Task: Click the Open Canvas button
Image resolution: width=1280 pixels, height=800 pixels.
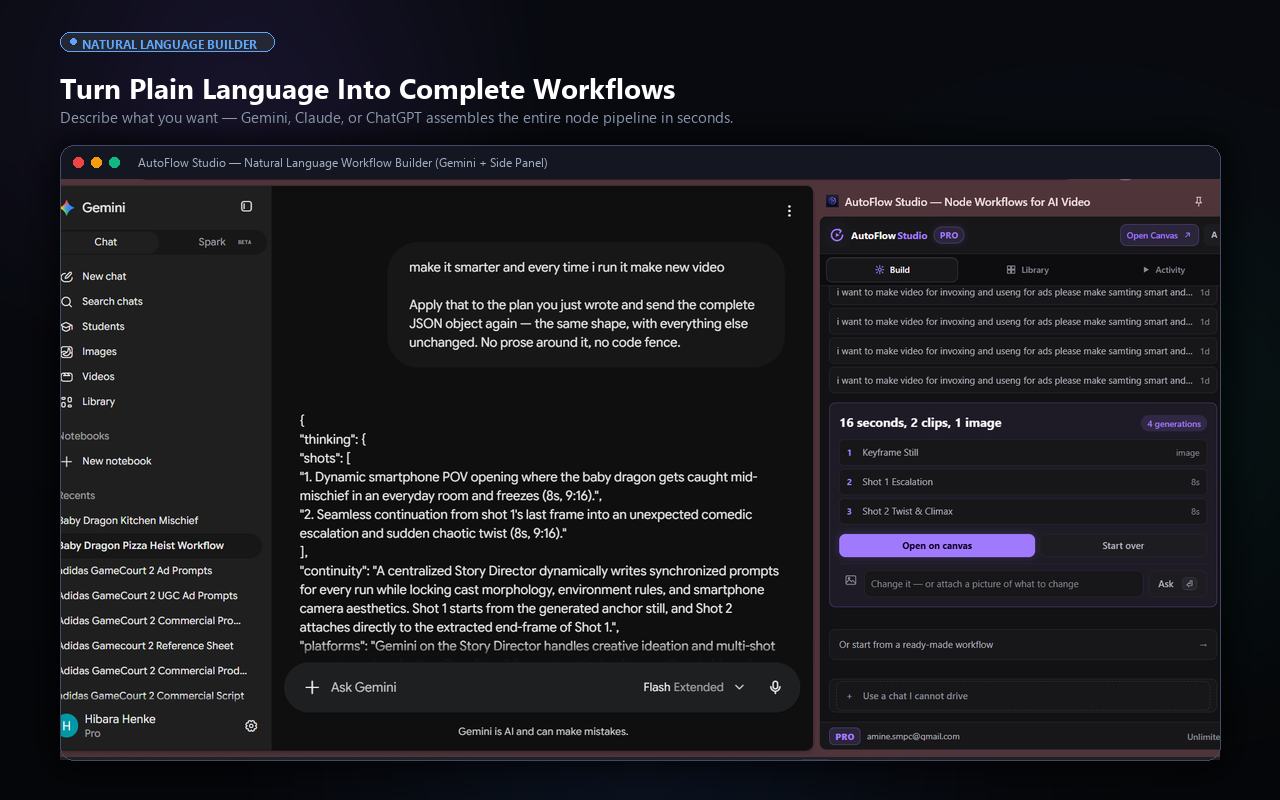Action: coord(1159,236)
